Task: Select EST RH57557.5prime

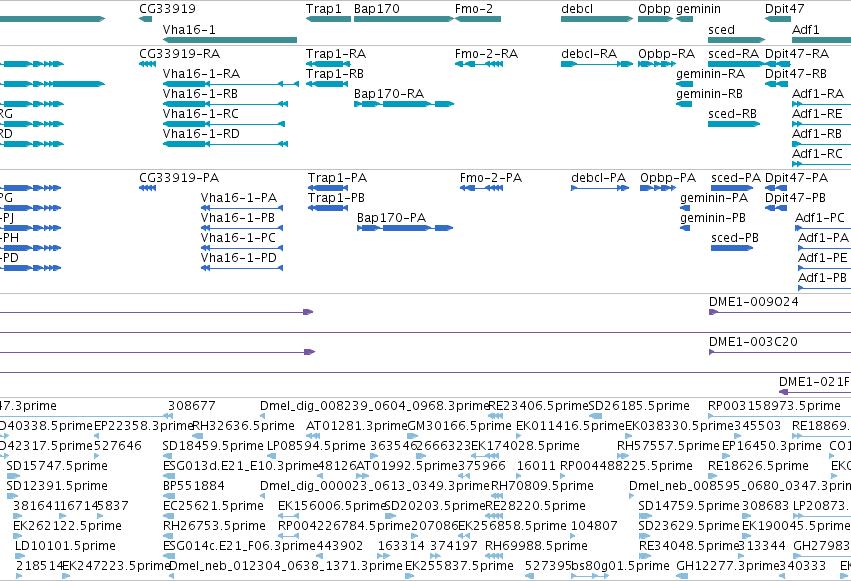Action: click(x=624, y=456)
